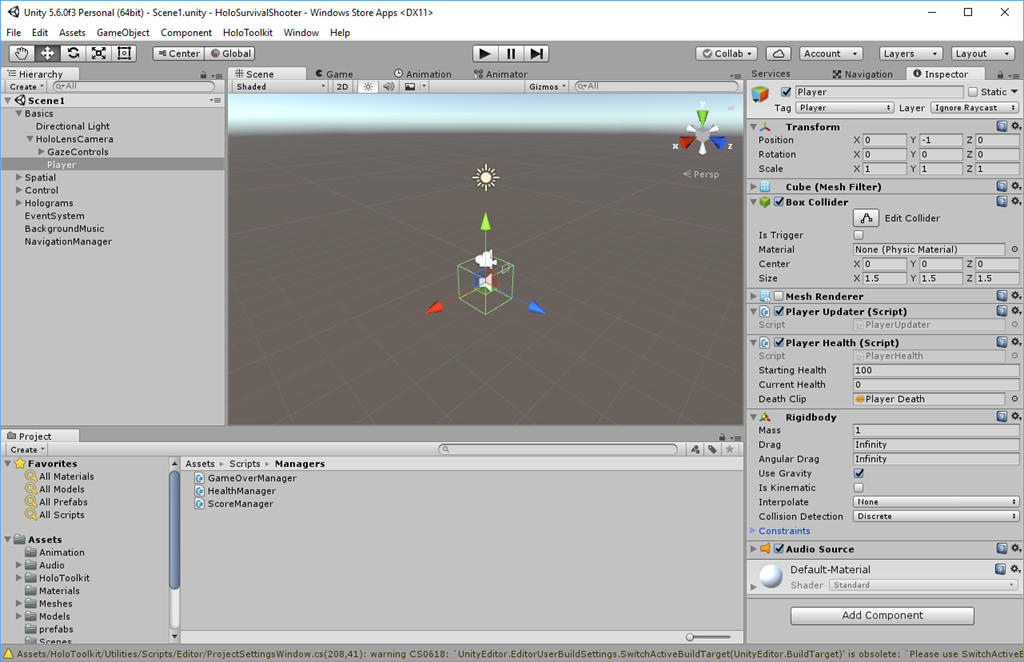1024x662 pixels.
Task: Open the Interpolate dropdown
Action: click(x=935, y=502)
